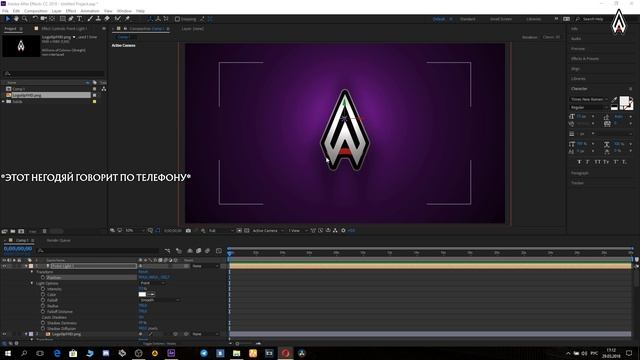This screenshot has height=360, width=640.
Task: Click the Character fill color swatch
Action: (624, 101)
